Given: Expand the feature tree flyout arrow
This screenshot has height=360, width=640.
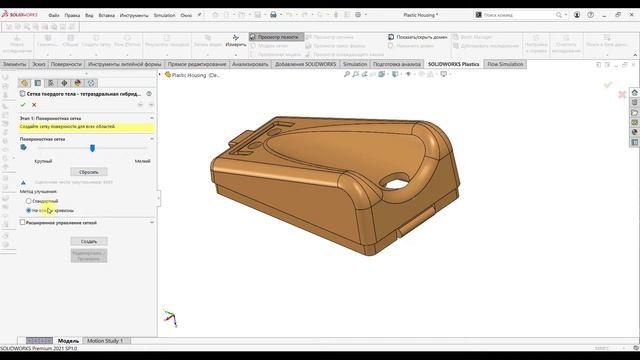Looking at the screenshot, I should 160,75.
